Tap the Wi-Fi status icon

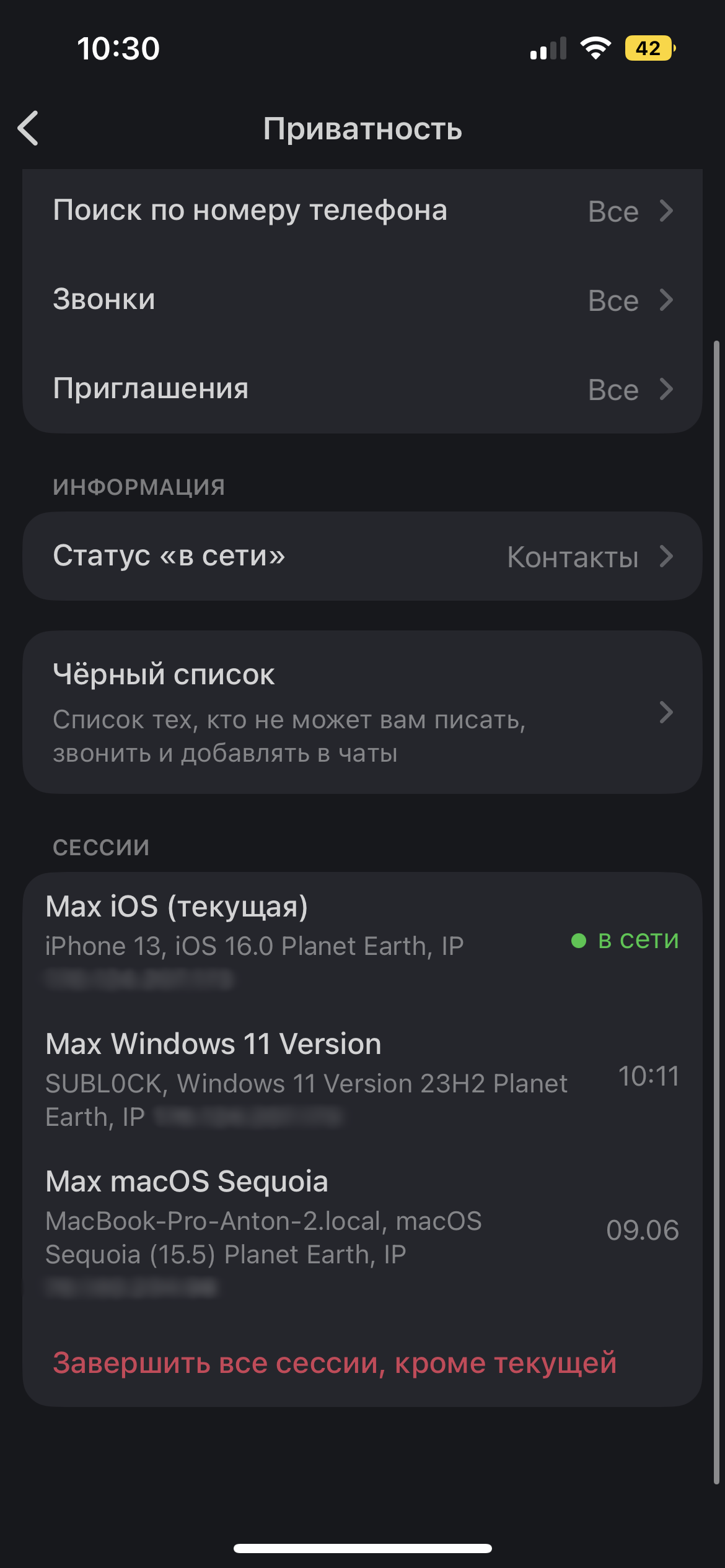(x=595, y=48)
